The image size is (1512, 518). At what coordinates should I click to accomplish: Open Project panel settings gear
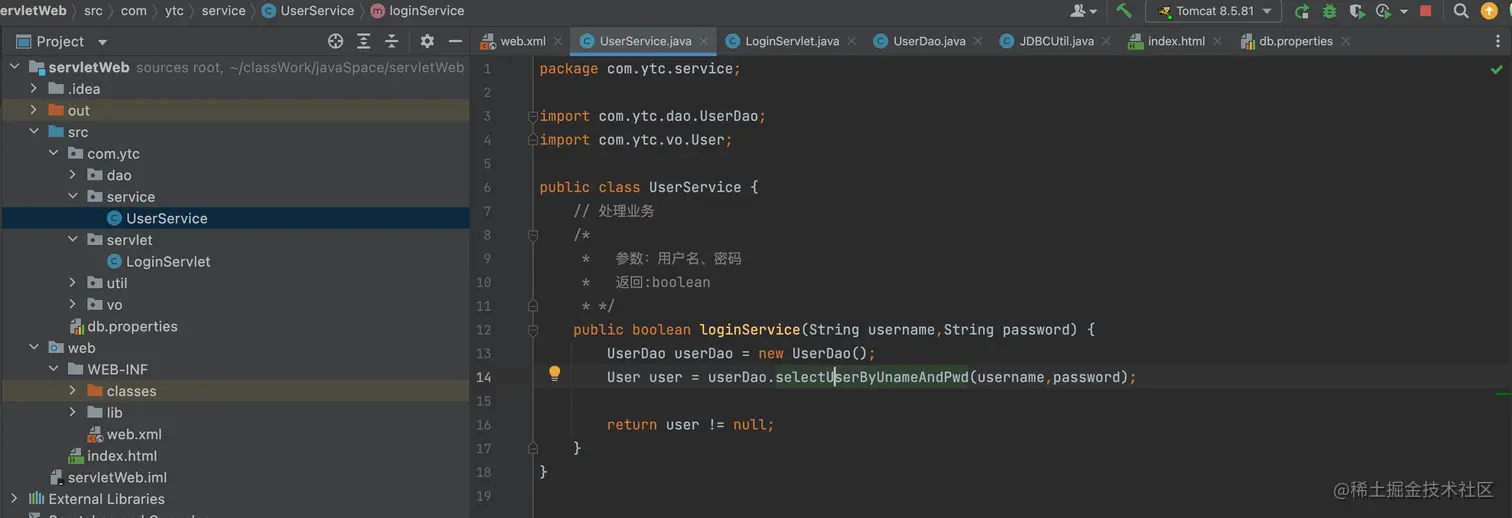tap(427, 41)
